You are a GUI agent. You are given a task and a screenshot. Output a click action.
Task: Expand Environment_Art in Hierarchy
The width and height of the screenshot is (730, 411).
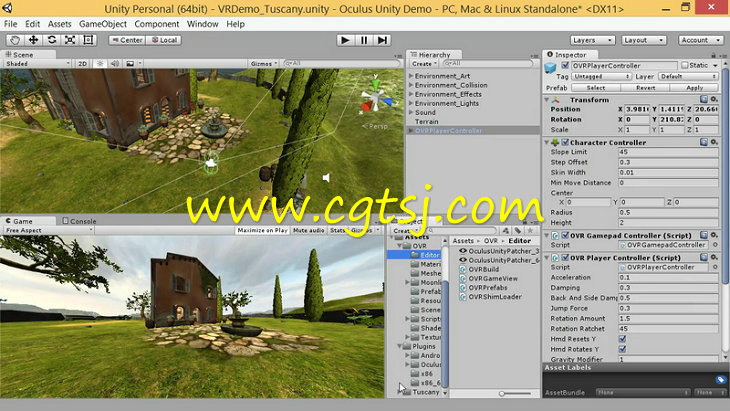coord(411,76)
